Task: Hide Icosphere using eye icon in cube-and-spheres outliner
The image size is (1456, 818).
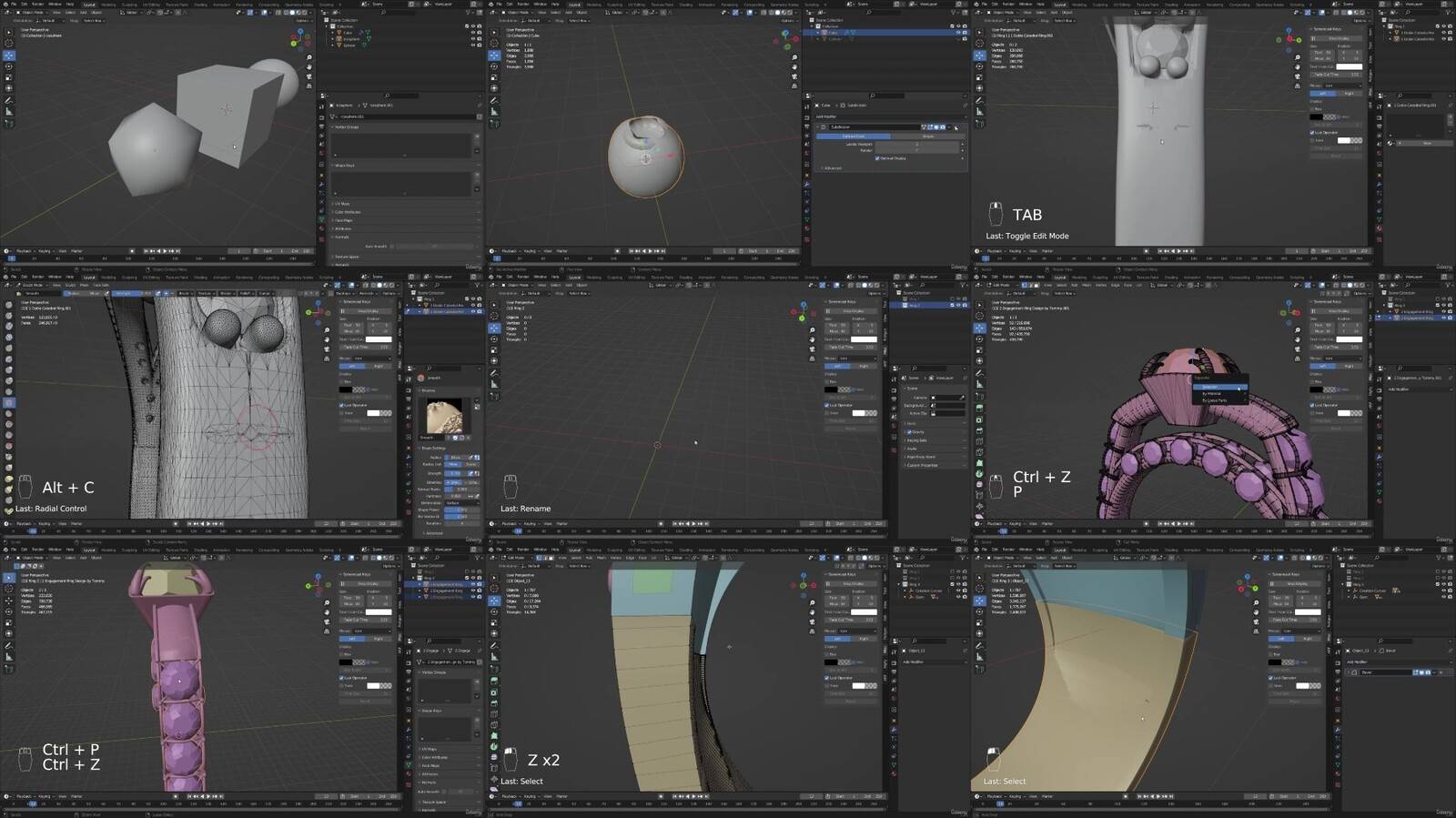Action: pos(473,39)
